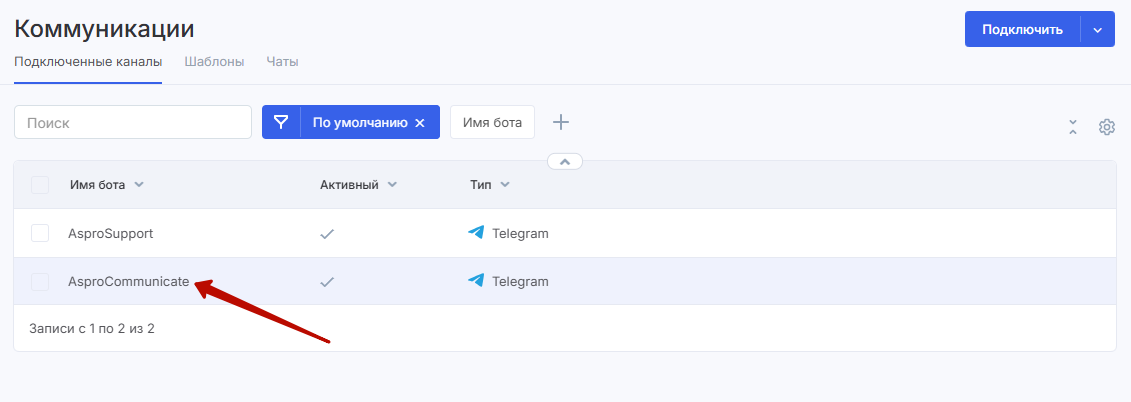This screenshot has height=402, width=1131.
Task: Click Telegram icon in AsproSupport row
Action: [x=476, y=233]
